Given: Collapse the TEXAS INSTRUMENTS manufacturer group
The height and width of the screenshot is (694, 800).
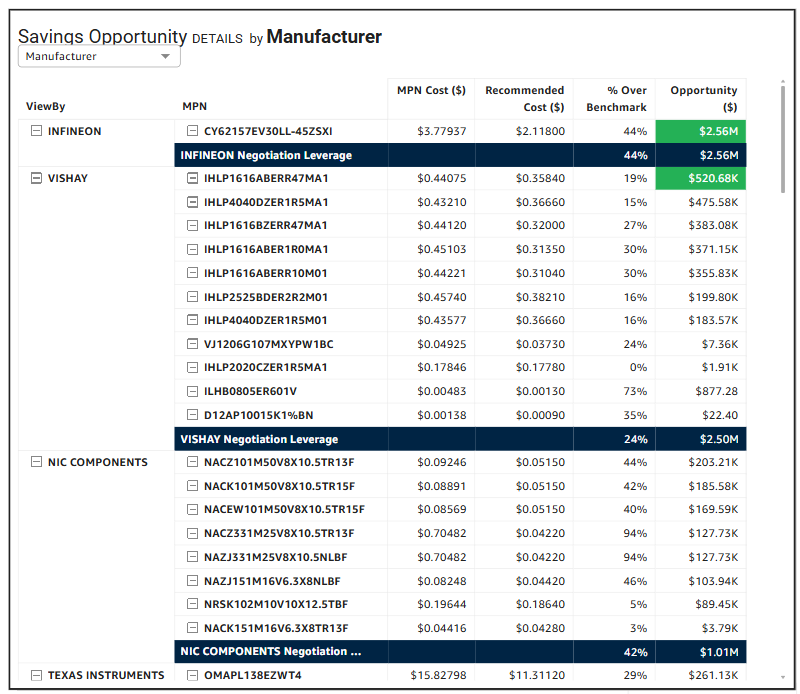Looking at the screenshot, I should point(36,675).
